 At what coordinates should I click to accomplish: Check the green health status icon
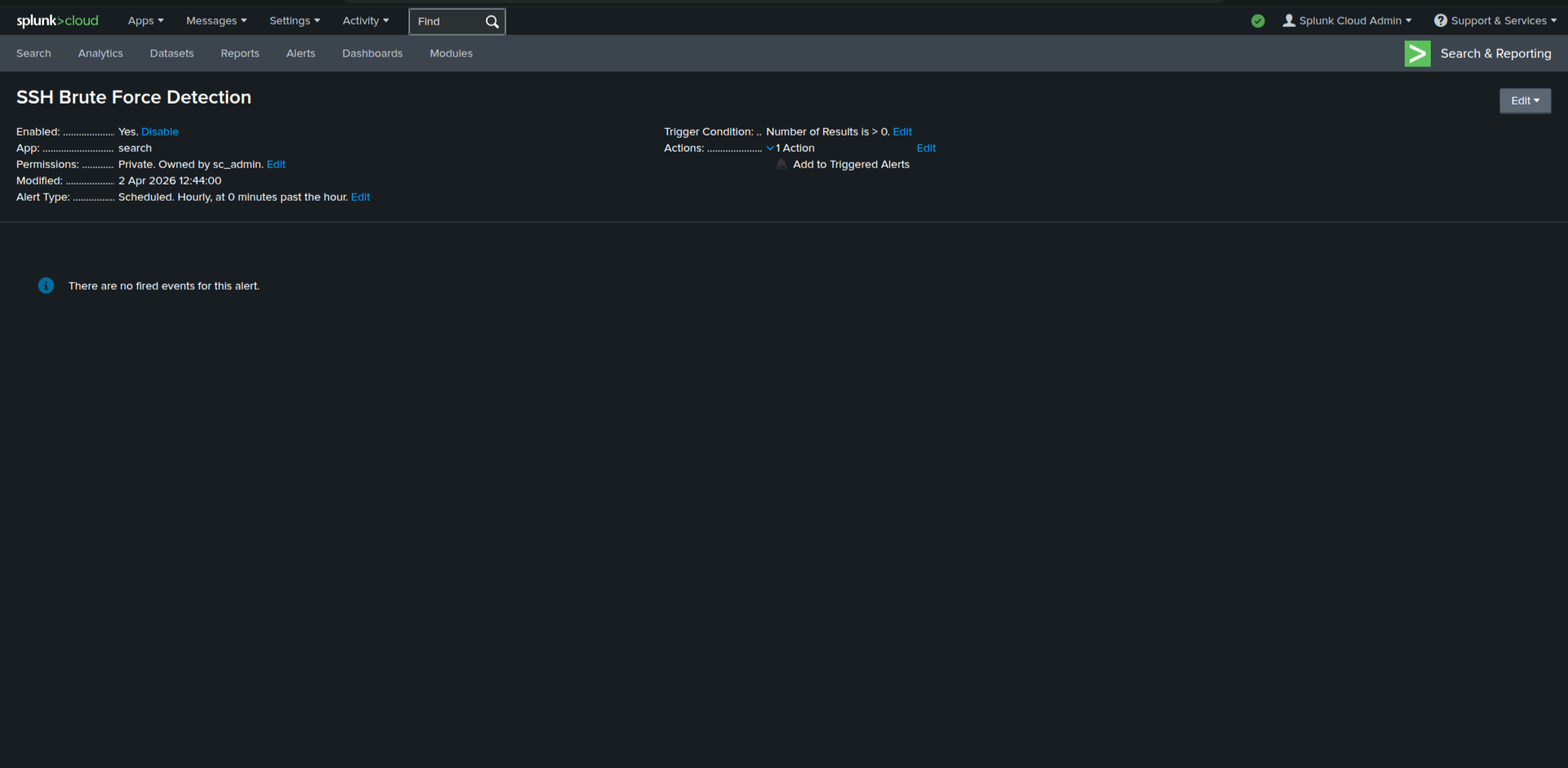tap(1258, 21)
